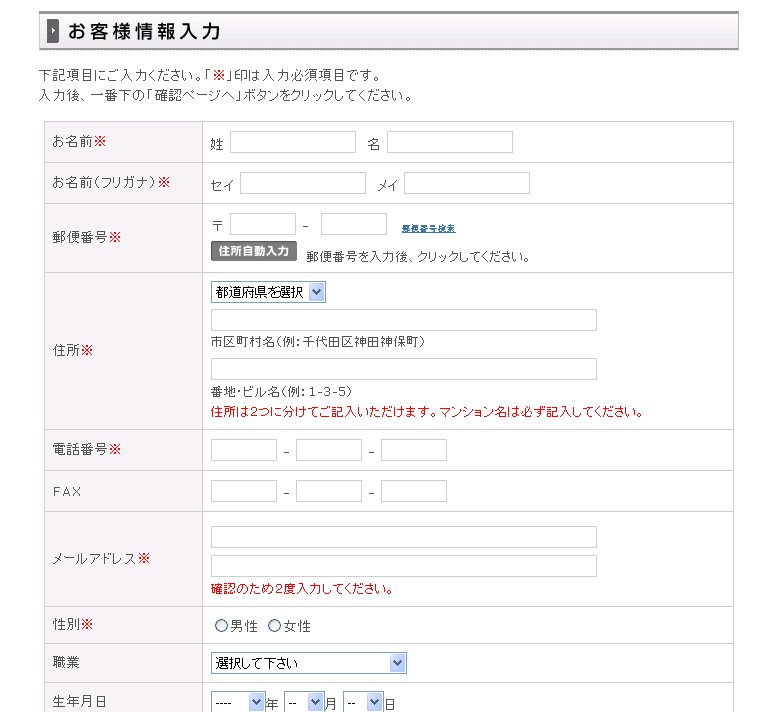The image size is (775, 712).
Task: Select the 男性 radio button
Action: coord(221,626)
